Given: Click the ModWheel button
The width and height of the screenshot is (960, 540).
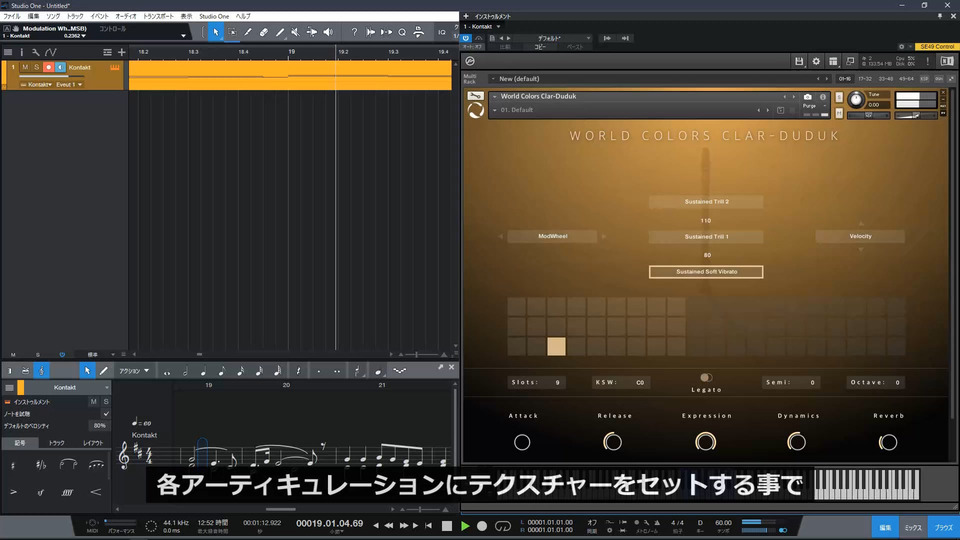Looking at the screenshot, I should (x=552, y=236).
